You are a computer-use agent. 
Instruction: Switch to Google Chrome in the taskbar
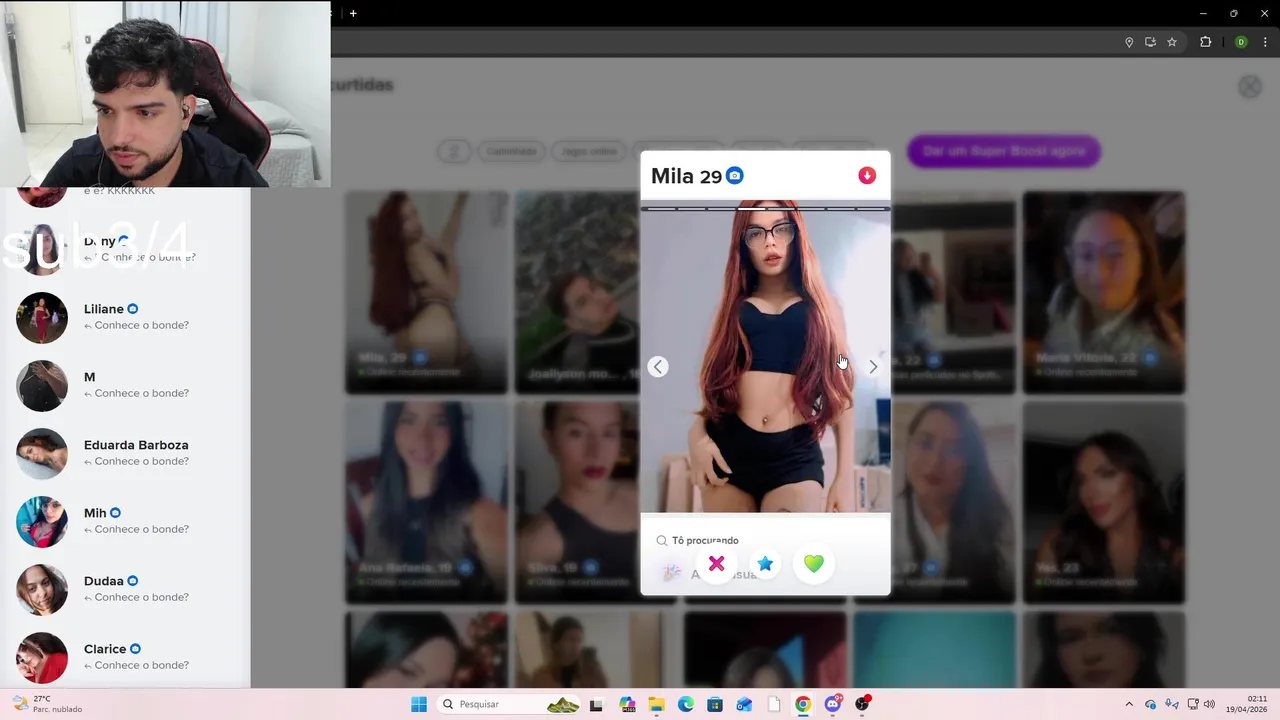(803, 704)
